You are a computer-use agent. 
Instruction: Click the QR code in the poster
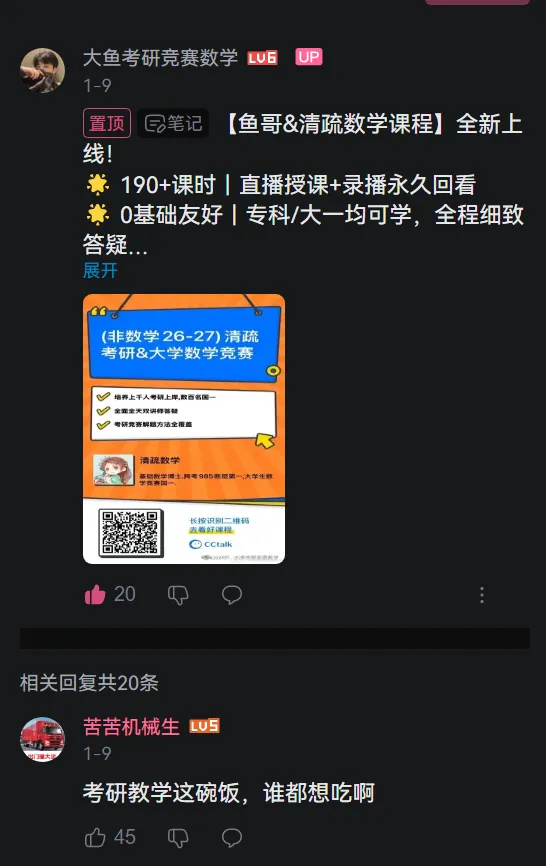click(x=131, y=532)
